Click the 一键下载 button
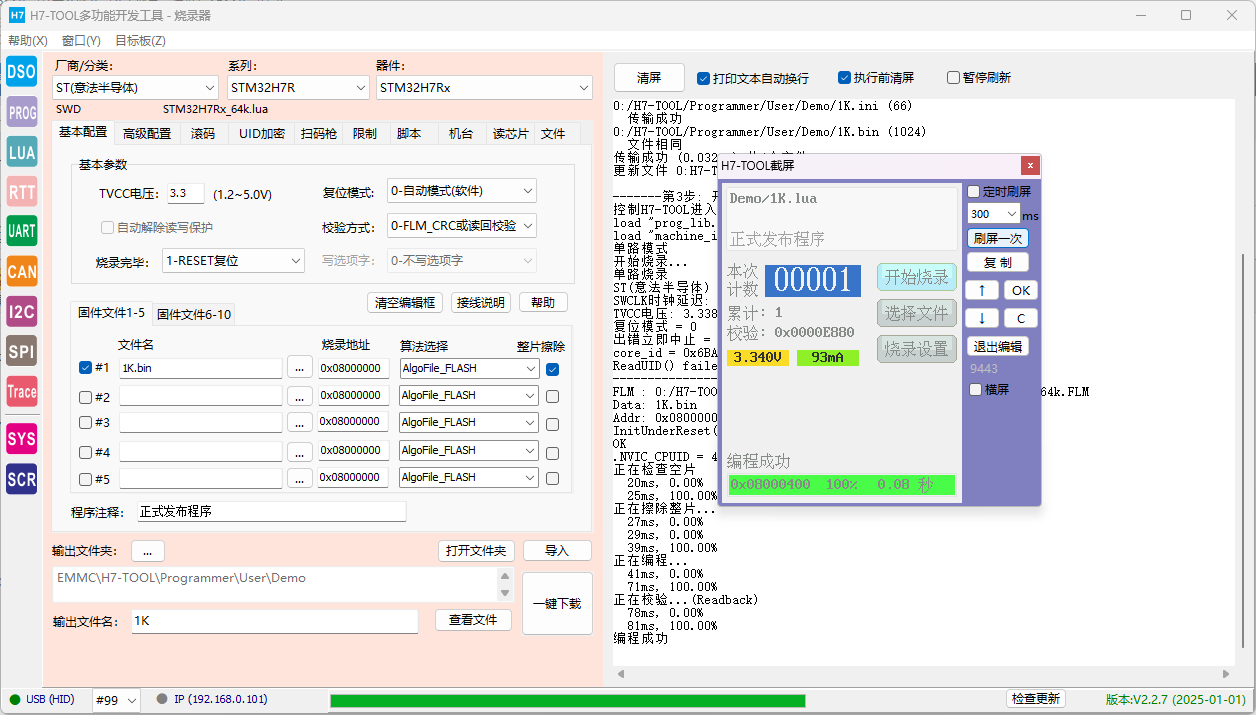This screenshot has width=1256, height=715. point(557,603)
